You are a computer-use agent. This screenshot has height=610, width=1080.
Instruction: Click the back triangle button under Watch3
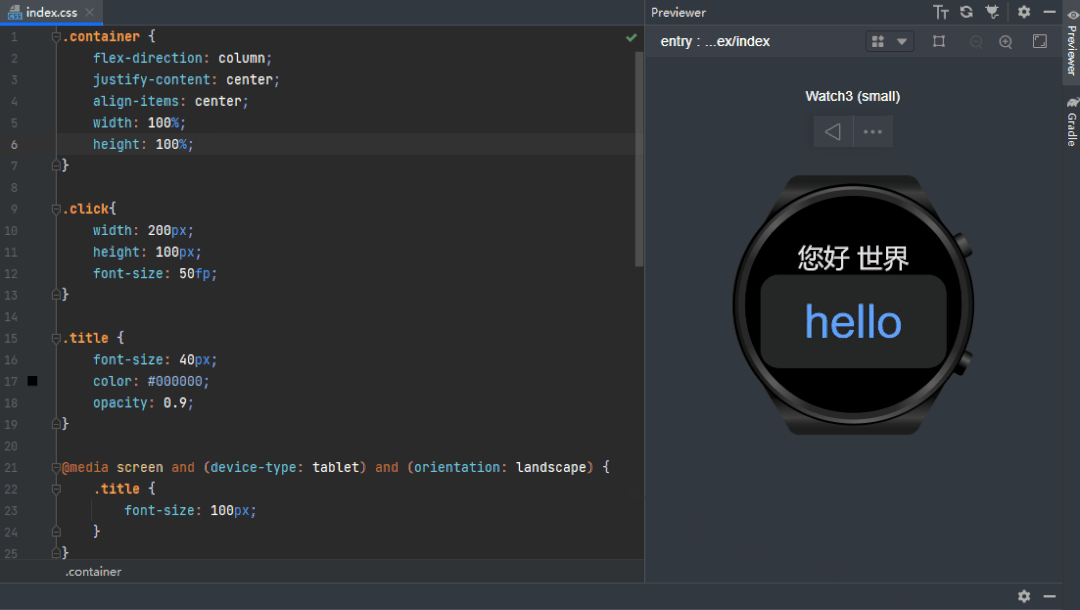(x=833, y=132)
